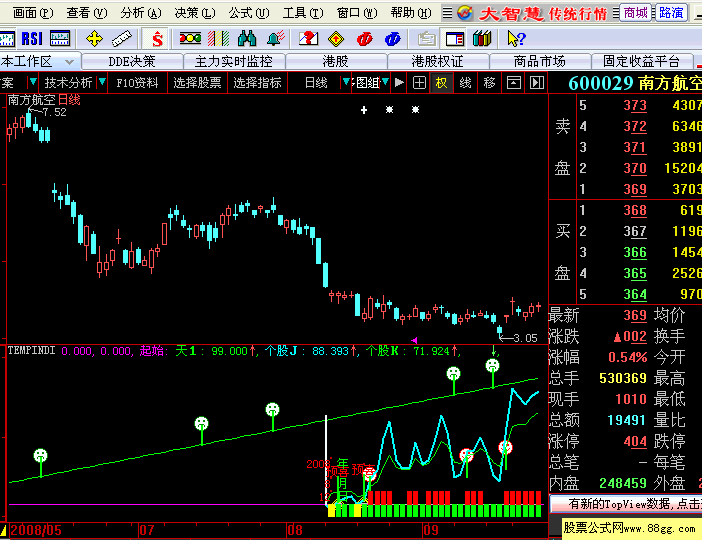Screen dimensions: 702x540
Task: Open the 查看(V) menu
Action: click(x=86, y=13)
